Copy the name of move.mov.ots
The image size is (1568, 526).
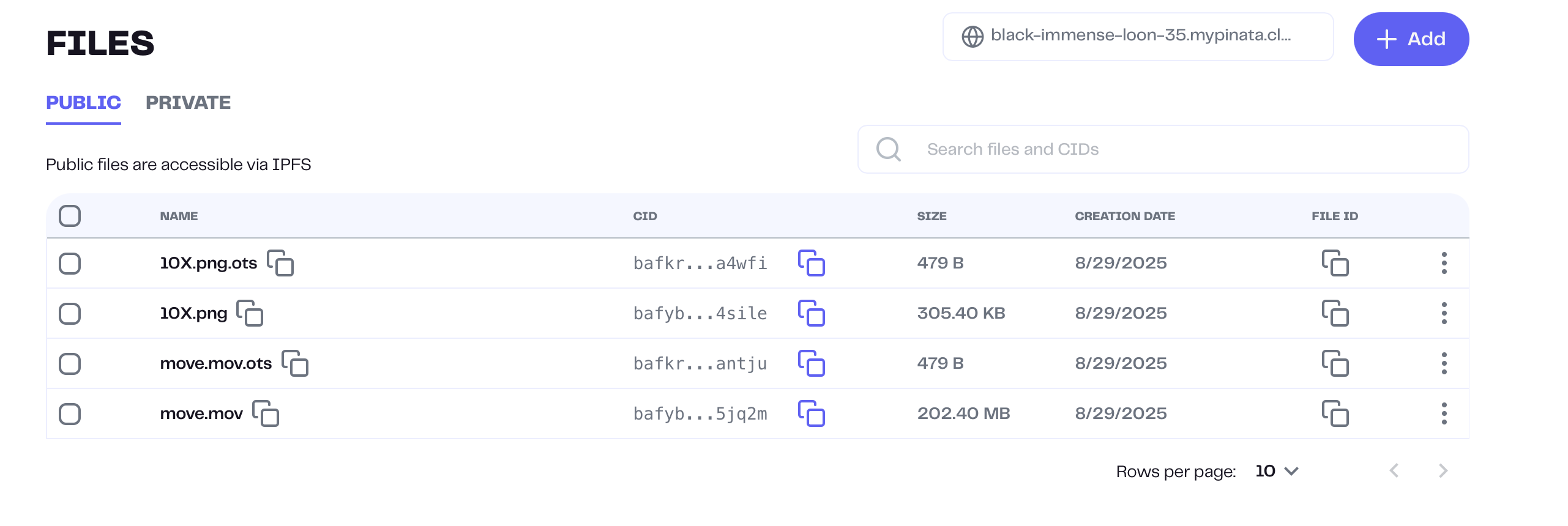(295, 363)
